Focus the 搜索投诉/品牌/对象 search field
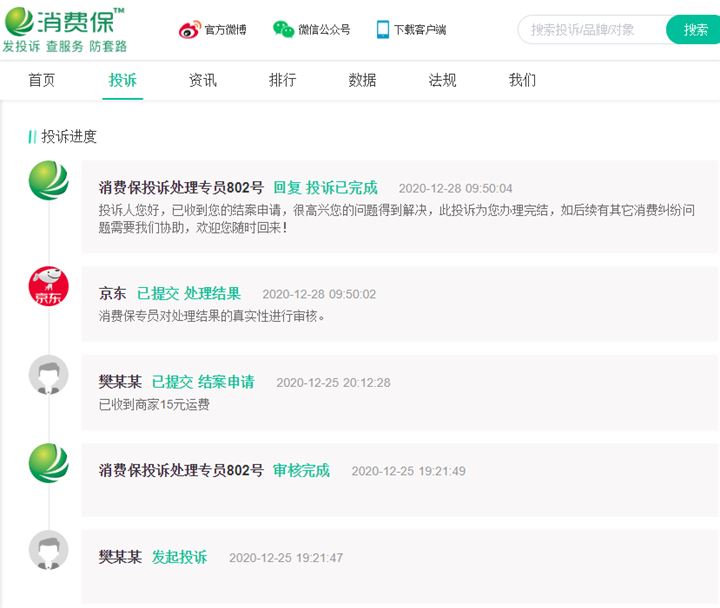Screen dimensions: 720x608 pos(592,30)
